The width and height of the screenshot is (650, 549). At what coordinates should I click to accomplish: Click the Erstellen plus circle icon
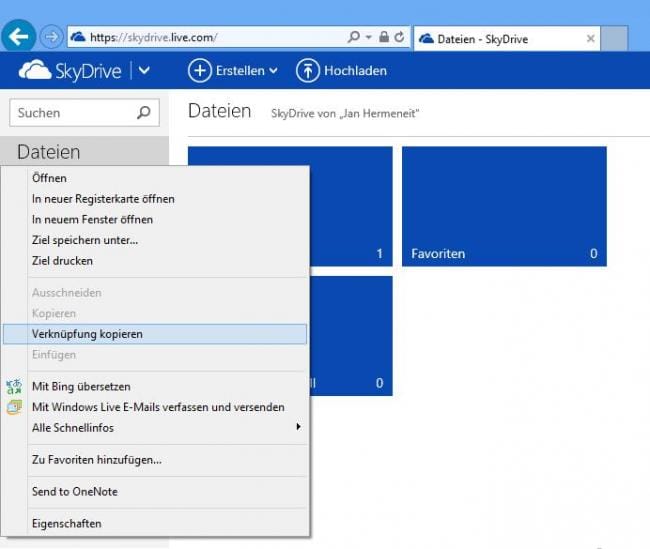200,70
